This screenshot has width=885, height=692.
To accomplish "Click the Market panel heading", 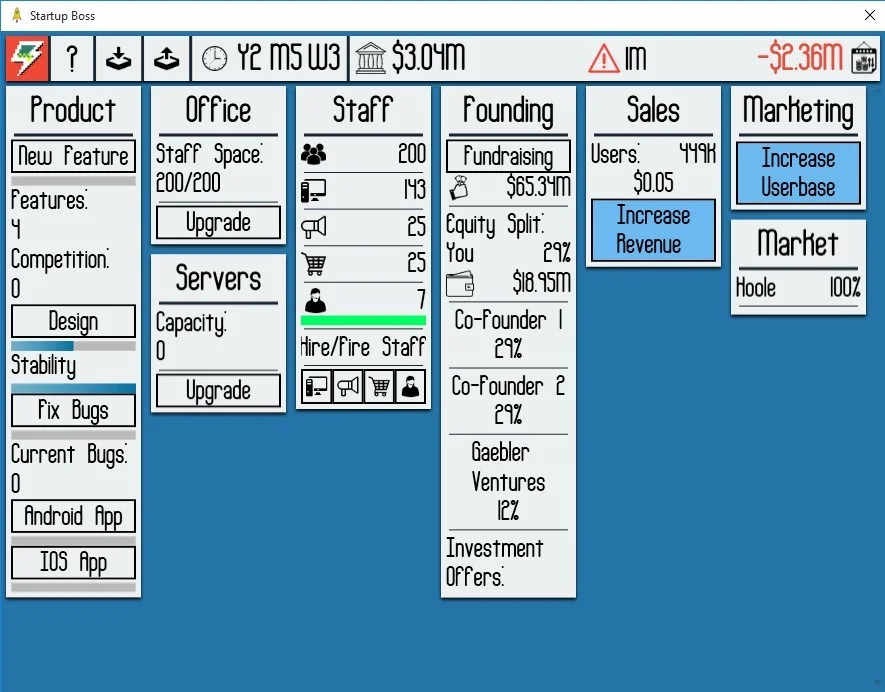I will tap(798, 243).
